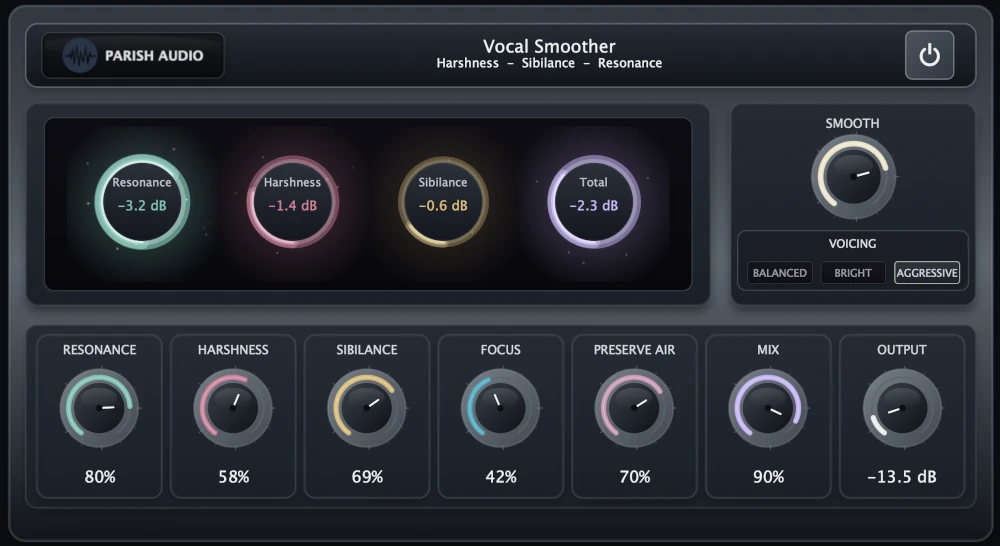
Task: Click the HARSHNESS knob label
Action: click(233, 350)
